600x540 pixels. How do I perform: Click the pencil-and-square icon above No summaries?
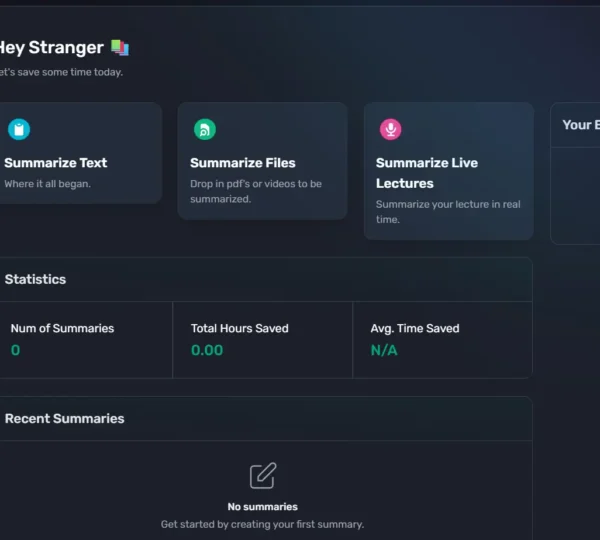(262, 476)
